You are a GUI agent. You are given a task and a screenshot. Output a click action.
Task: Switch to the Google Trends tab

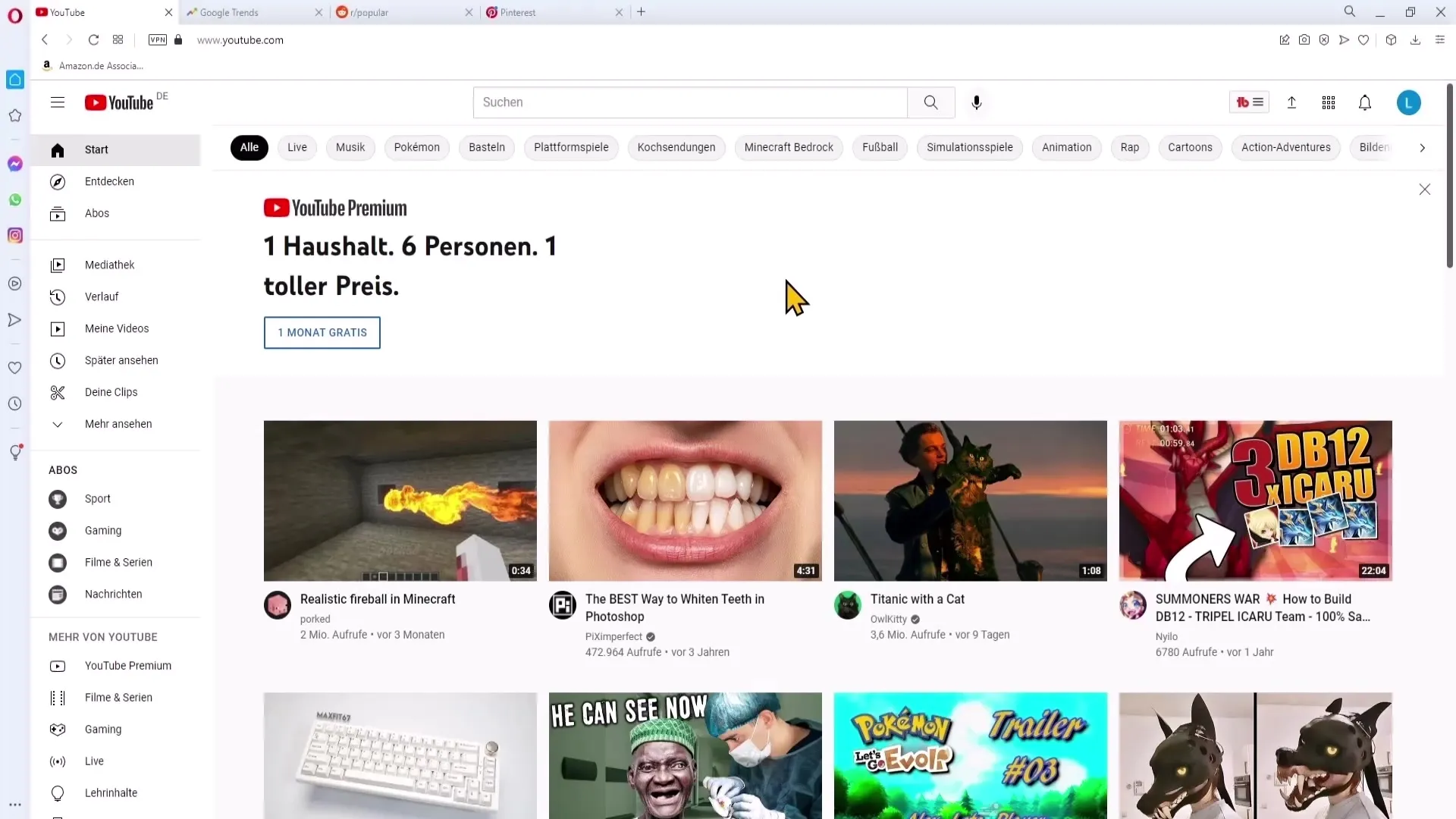255,12
